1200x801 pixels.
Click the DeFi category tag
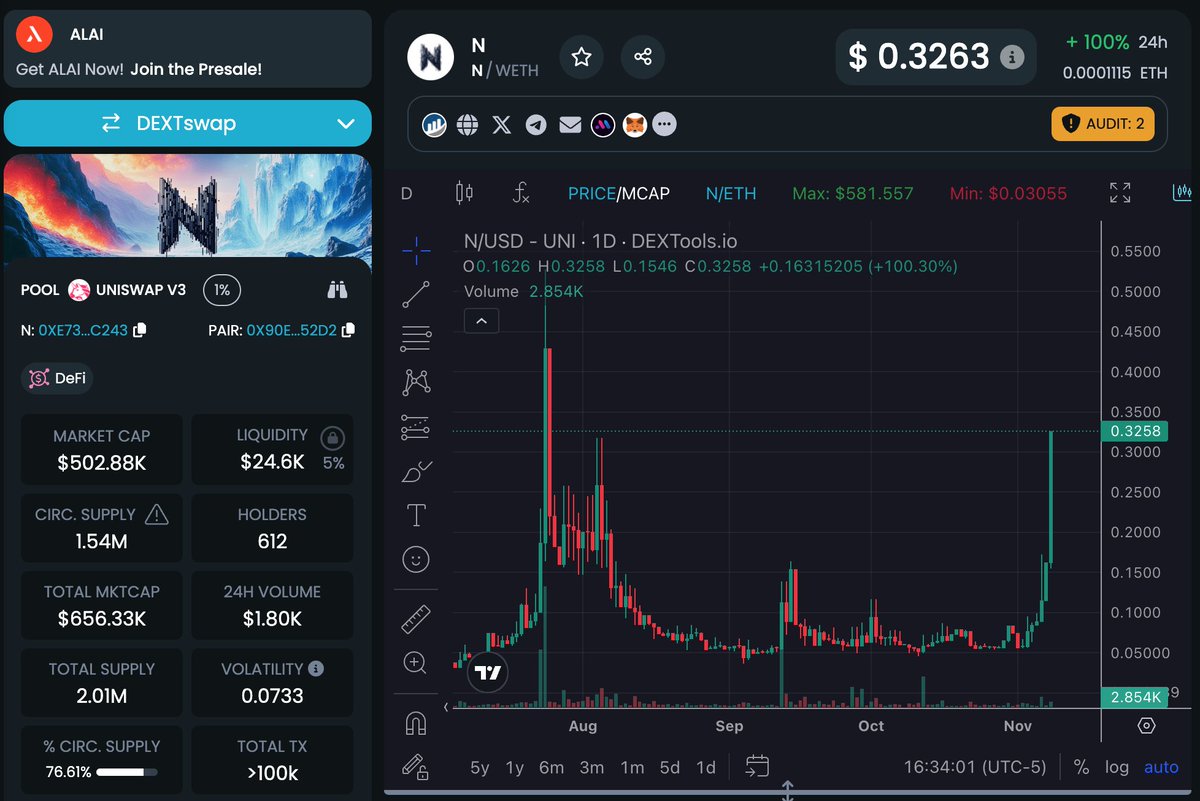pyautogui.click(x=57, y=378)
